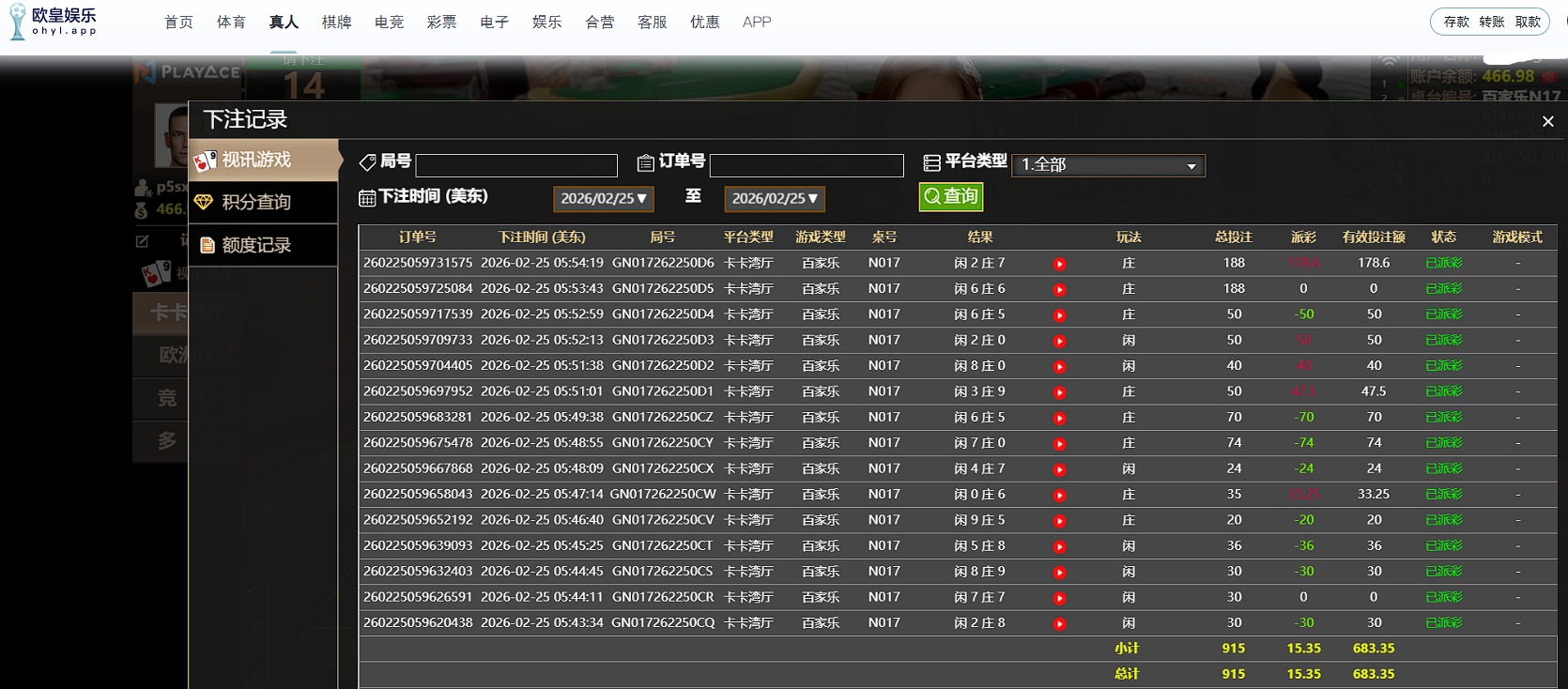Go to 棋牌 navigation item
The width and height of the screenshot is (1568, 689).
336,22
